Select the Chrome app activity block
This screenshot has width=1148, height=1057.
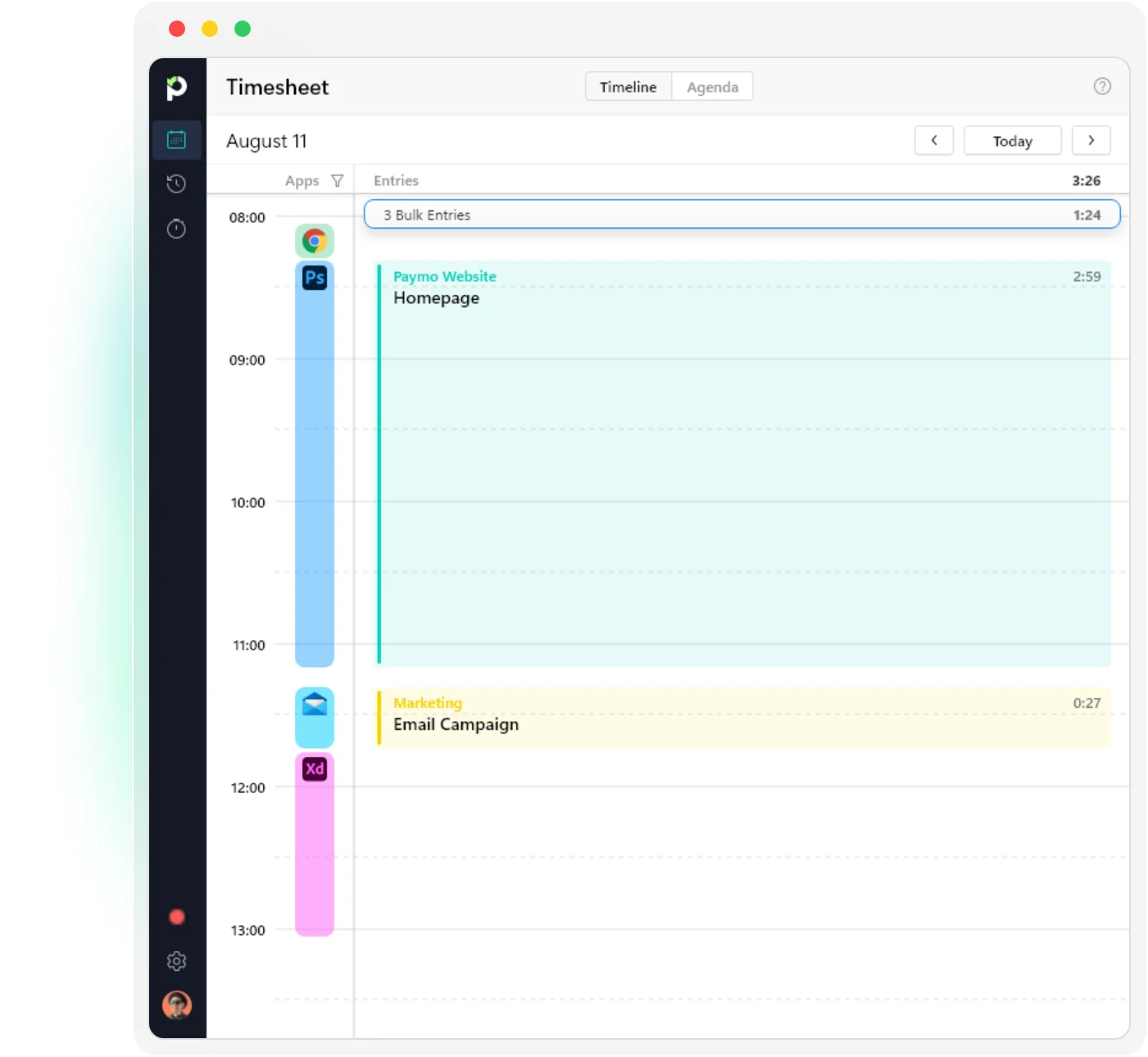point(314,241)
